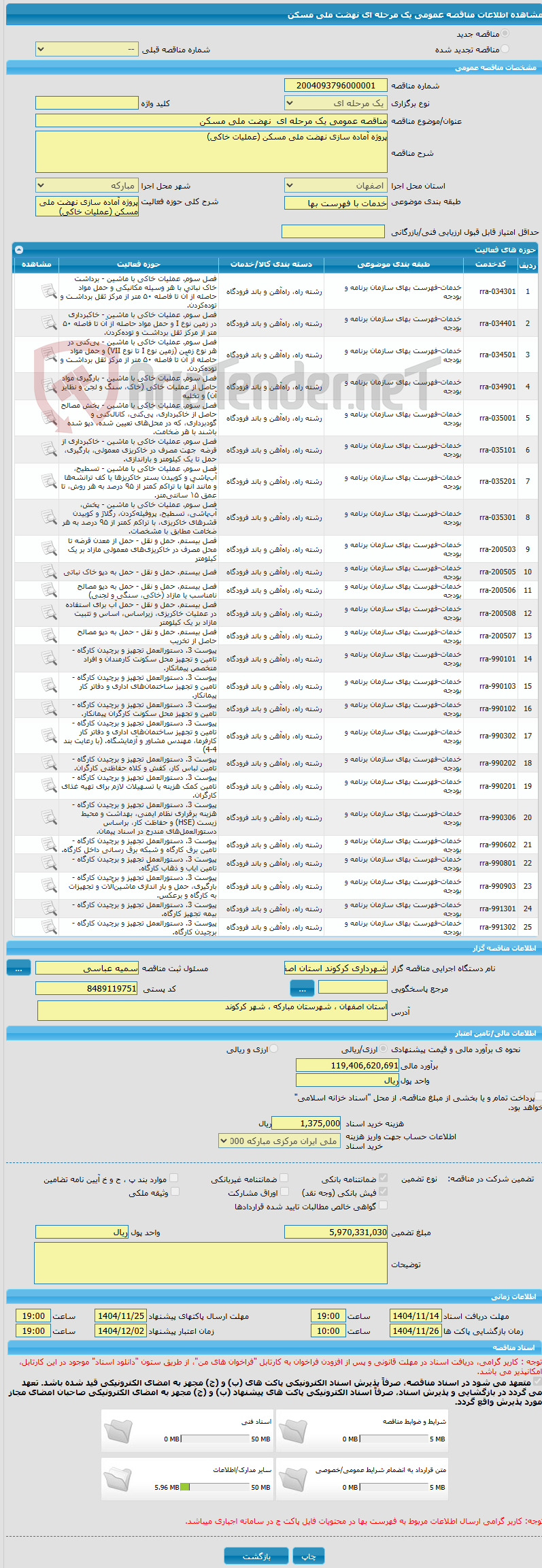
Task: Open folder icon for اسناد فنی documents
Action: pyautogui.click(x=118, y=1430)
